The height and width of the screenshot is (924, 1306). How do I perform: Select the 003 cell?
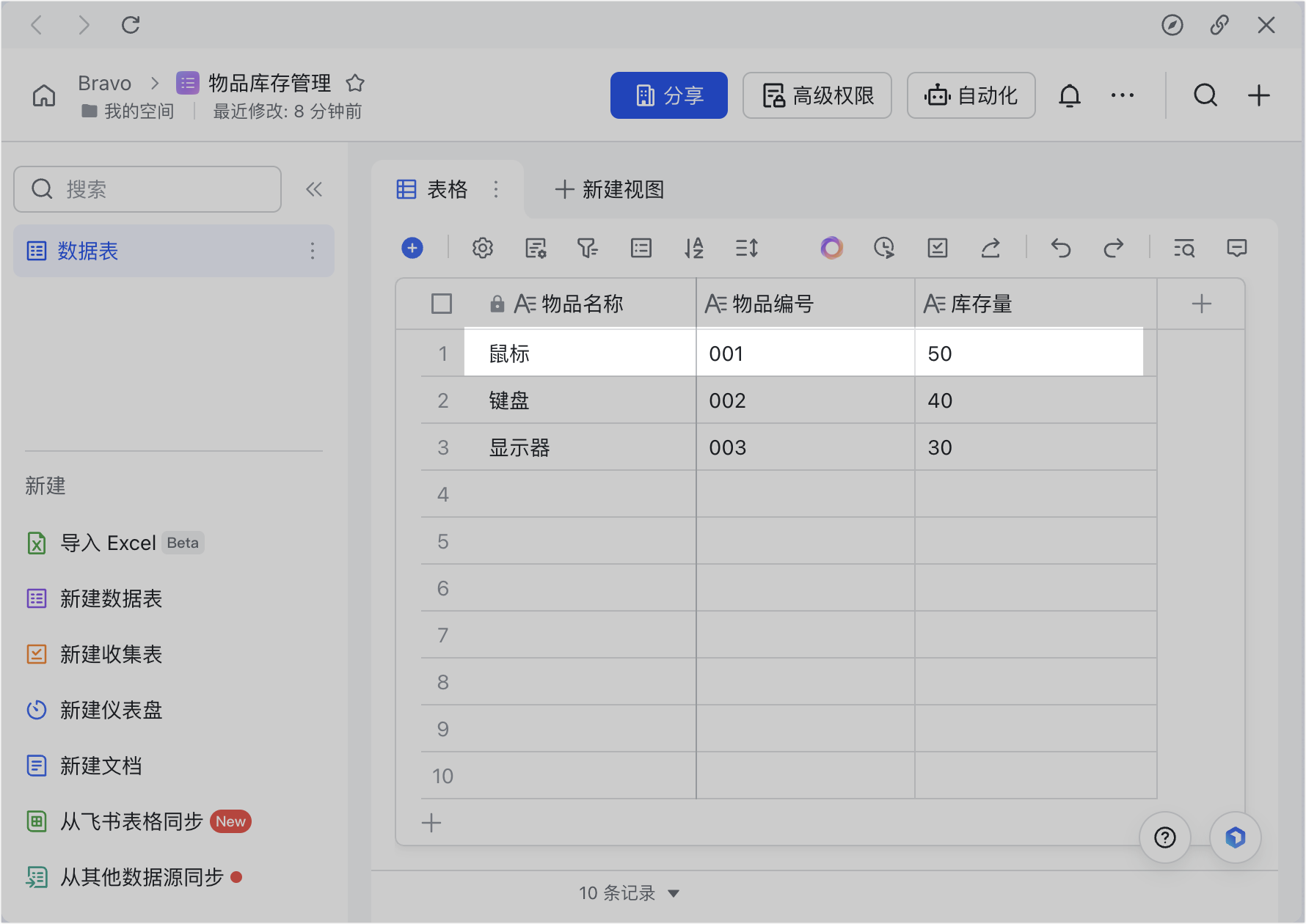(806, 447)
